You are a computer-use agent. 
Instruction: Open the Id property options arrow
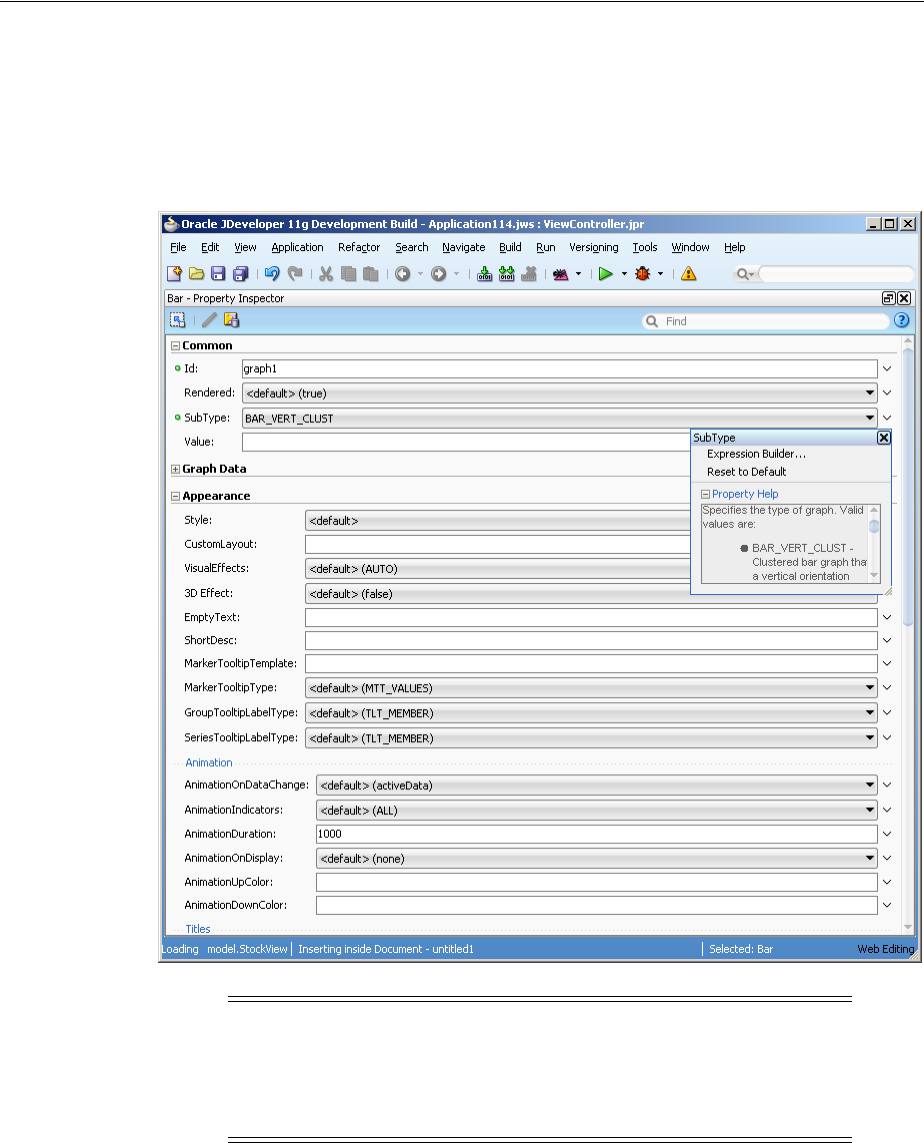(887, 369)
